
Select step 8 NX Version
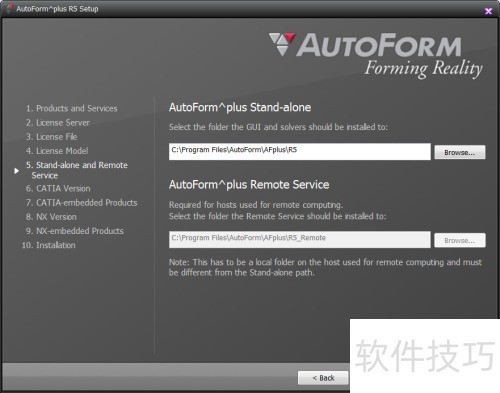[x=51, y=217]
